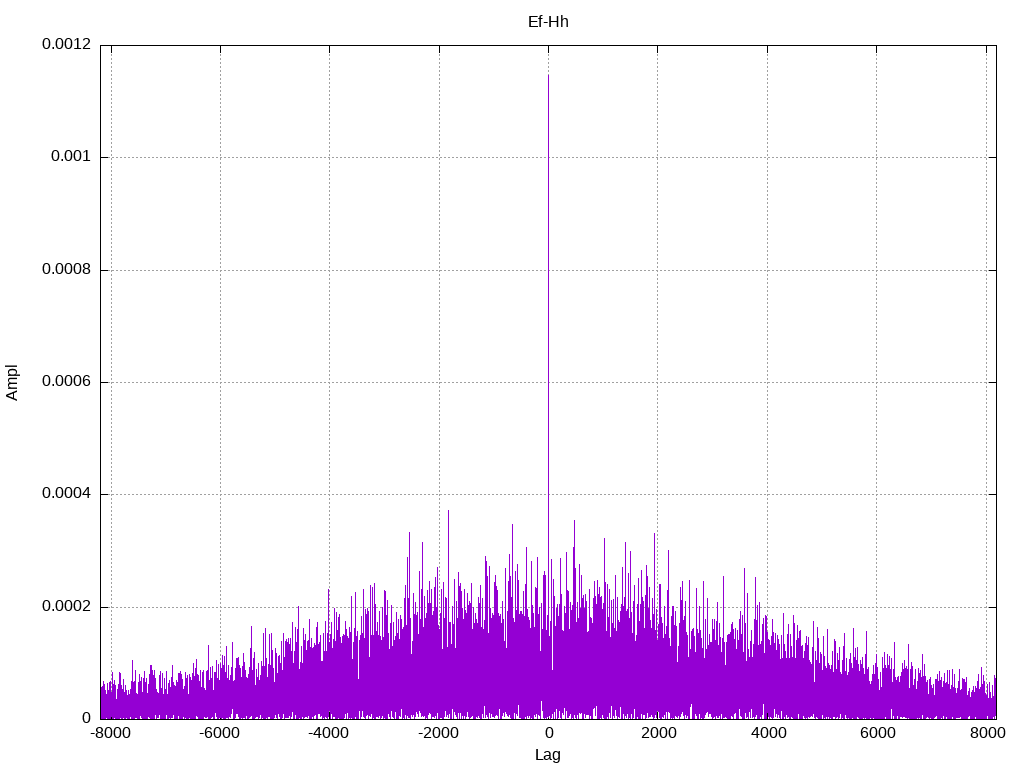The width and height of the screenshot is (1024, 768).
Task: Click x-axis tick label -2000
Action: pos(438,733)
